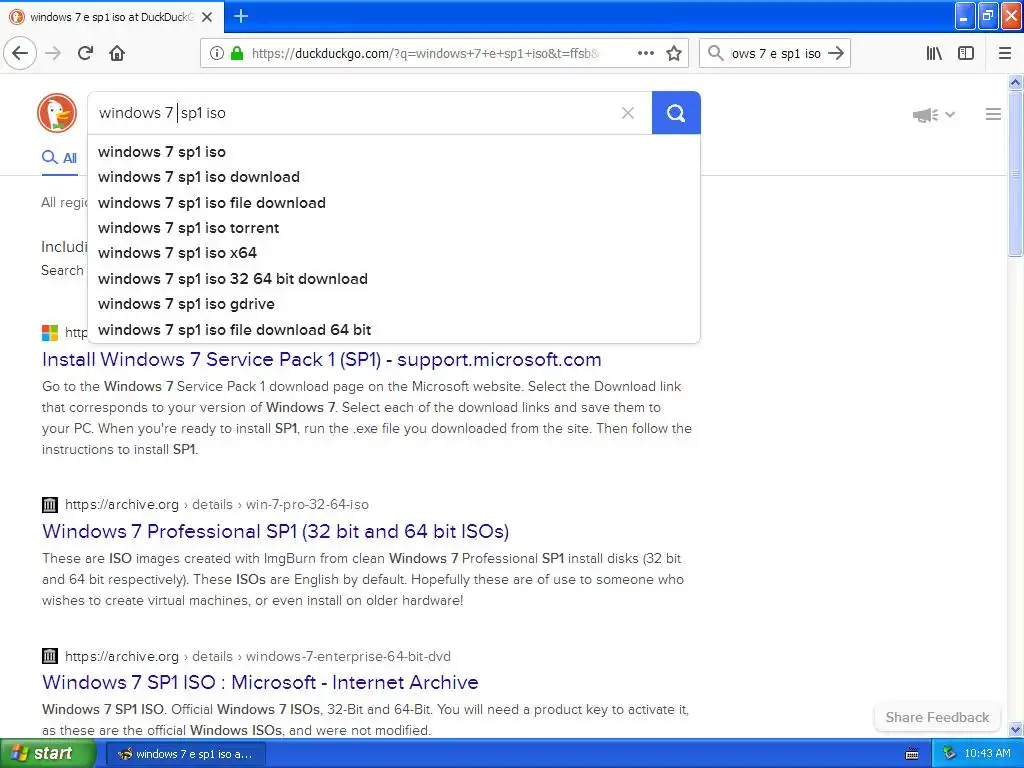Go back to the previous page
The height and width of the screenshot is (768, 1024).
20,53
